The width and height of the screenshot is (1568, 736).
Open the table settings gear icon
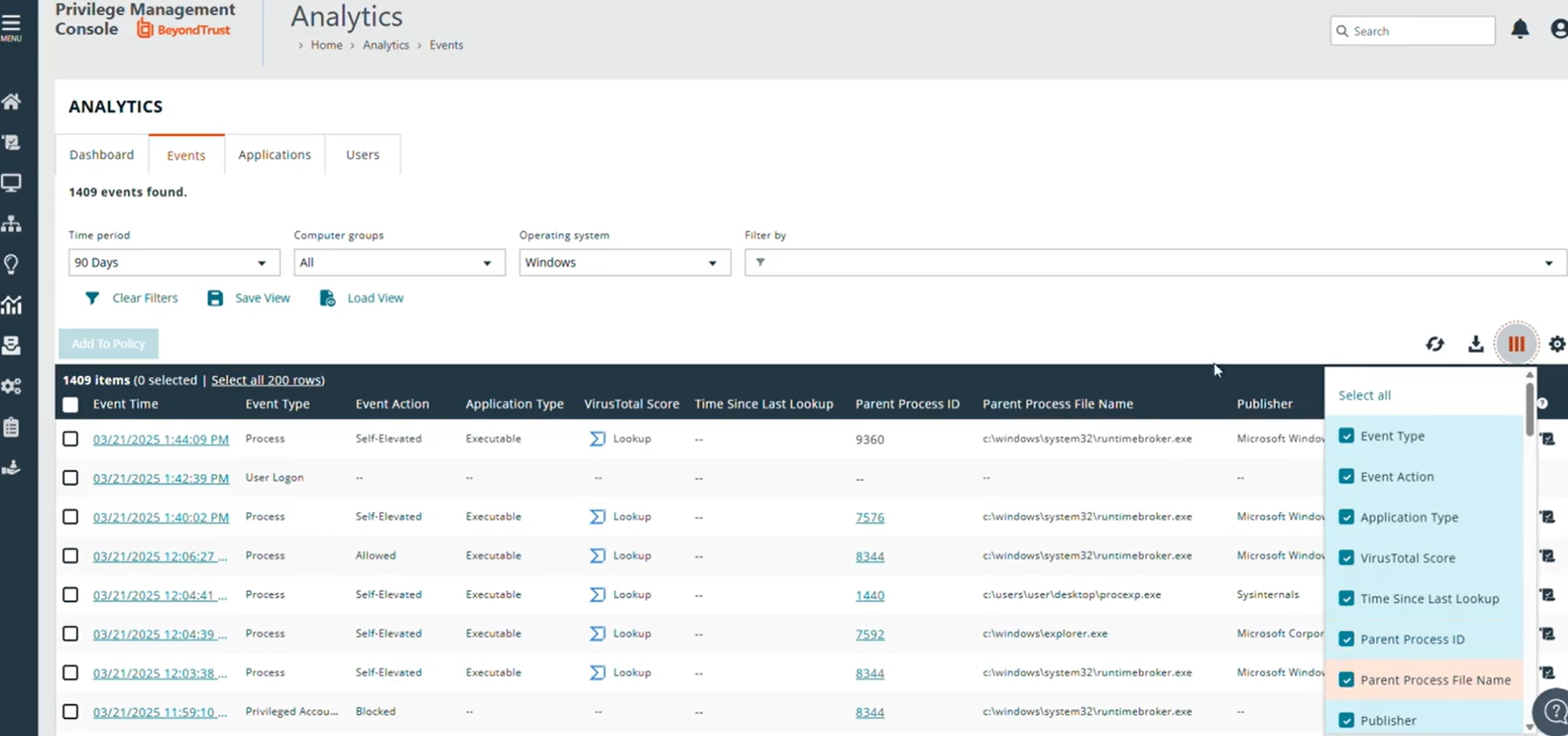pyautogui.click(x=1556, y=344)
